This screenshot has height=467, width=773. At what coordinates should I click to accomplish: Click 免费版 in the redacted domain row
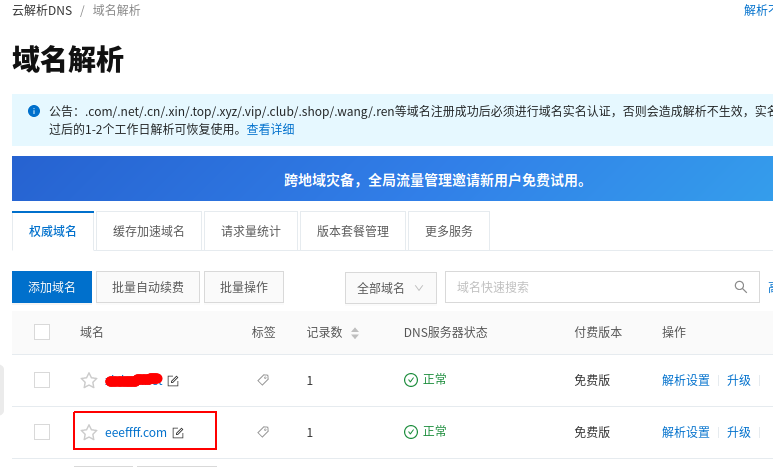coord(592,380)
